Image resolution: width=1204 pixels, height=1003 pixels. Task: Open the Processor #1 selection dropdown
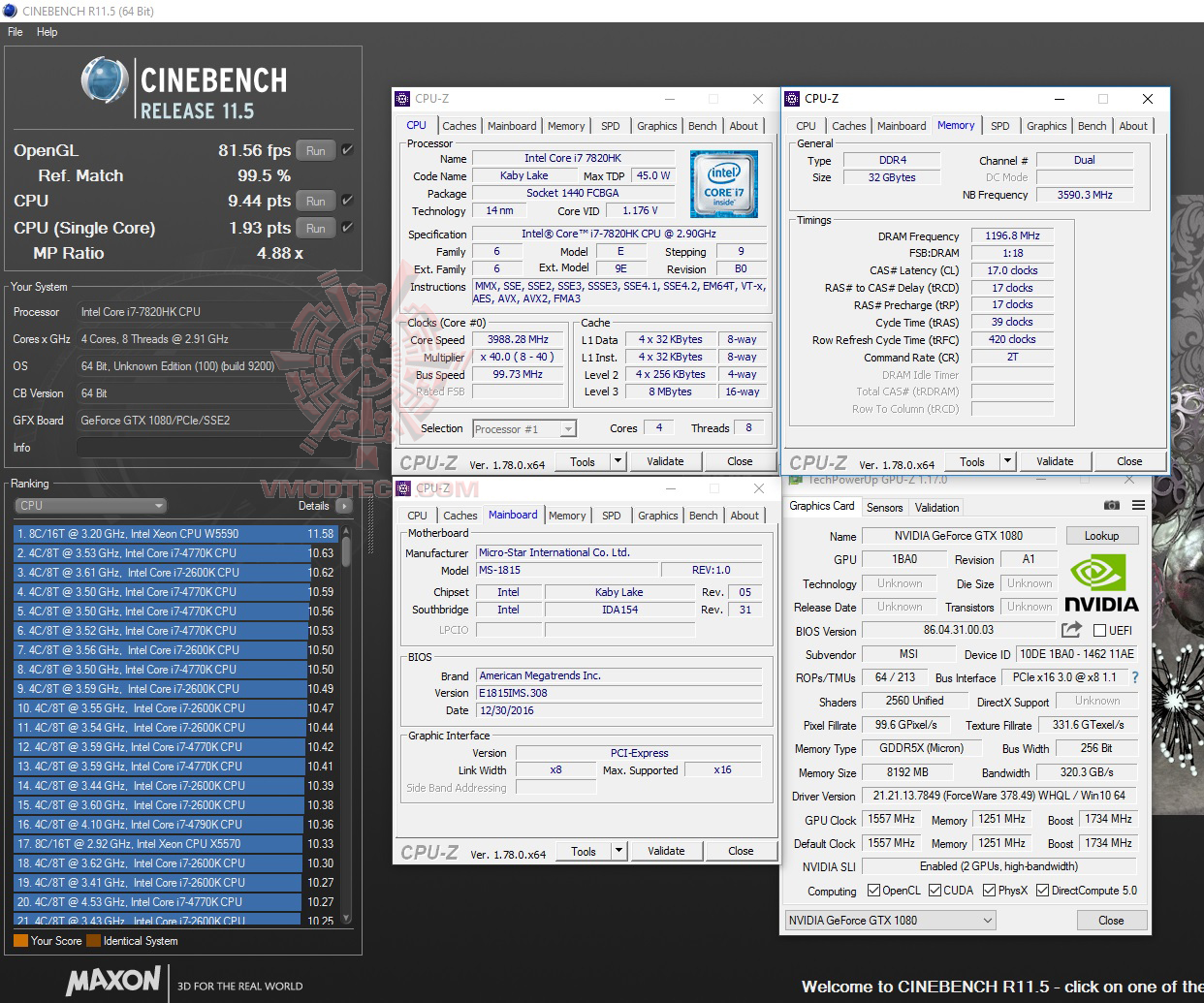click(524, 428)
